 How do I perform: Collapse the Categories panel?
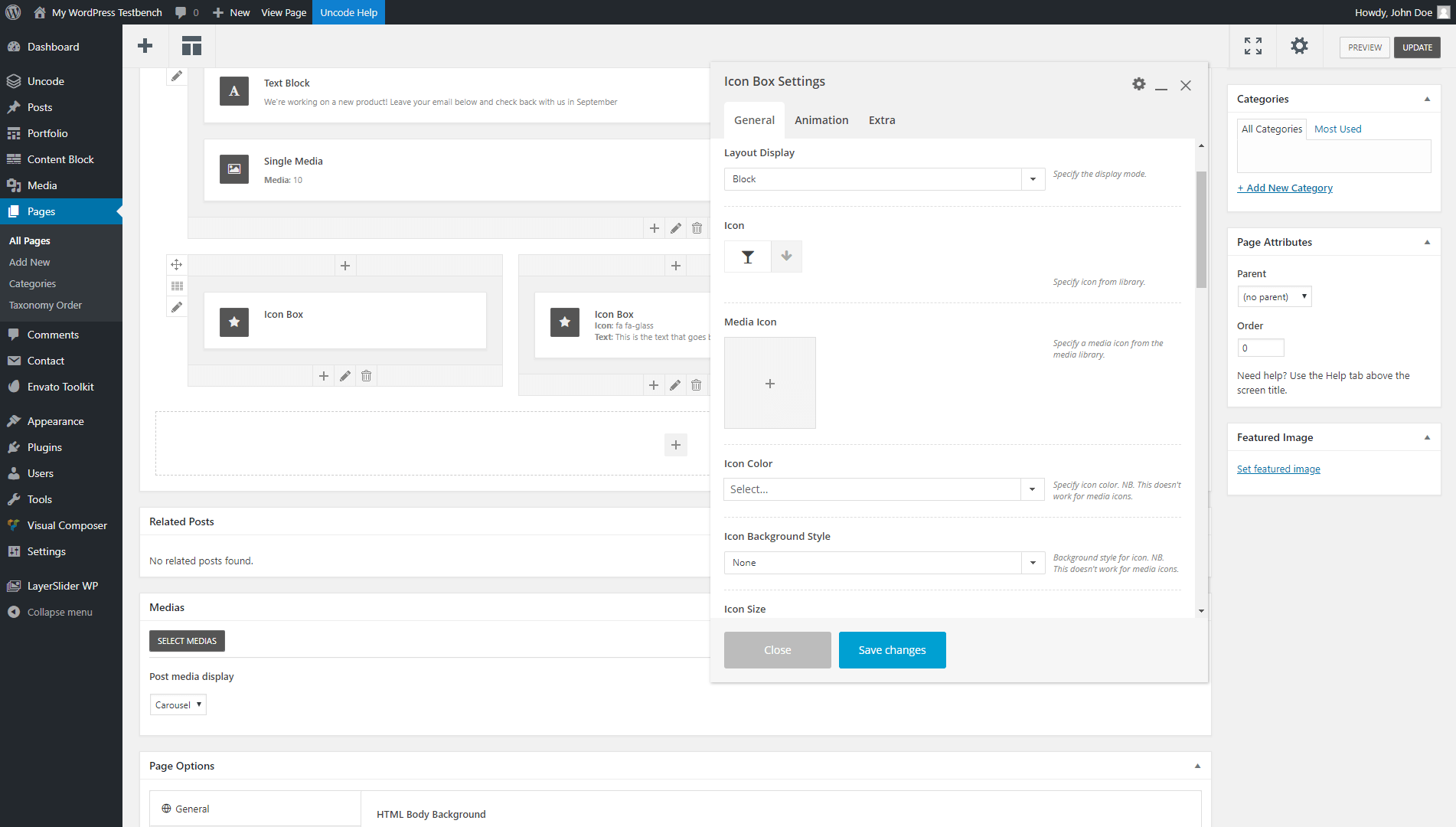(x=1427, y=99)
